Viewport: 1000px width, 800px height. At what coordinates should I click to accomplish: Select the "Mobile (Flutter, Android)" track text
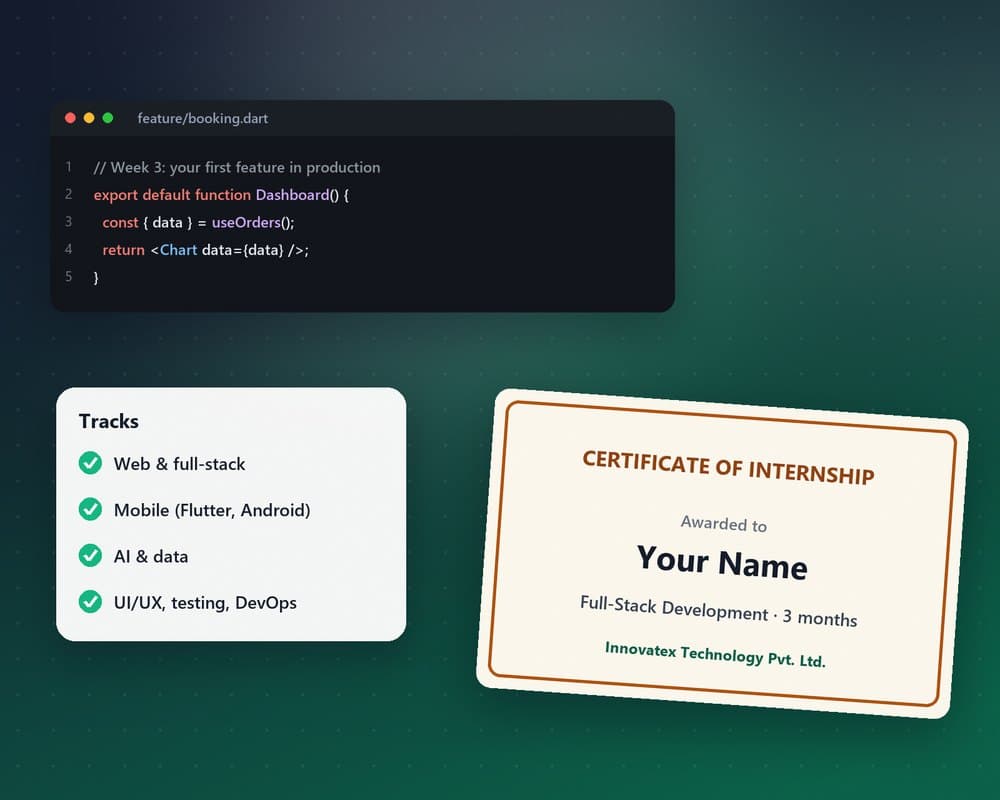[x=212, y=510]
